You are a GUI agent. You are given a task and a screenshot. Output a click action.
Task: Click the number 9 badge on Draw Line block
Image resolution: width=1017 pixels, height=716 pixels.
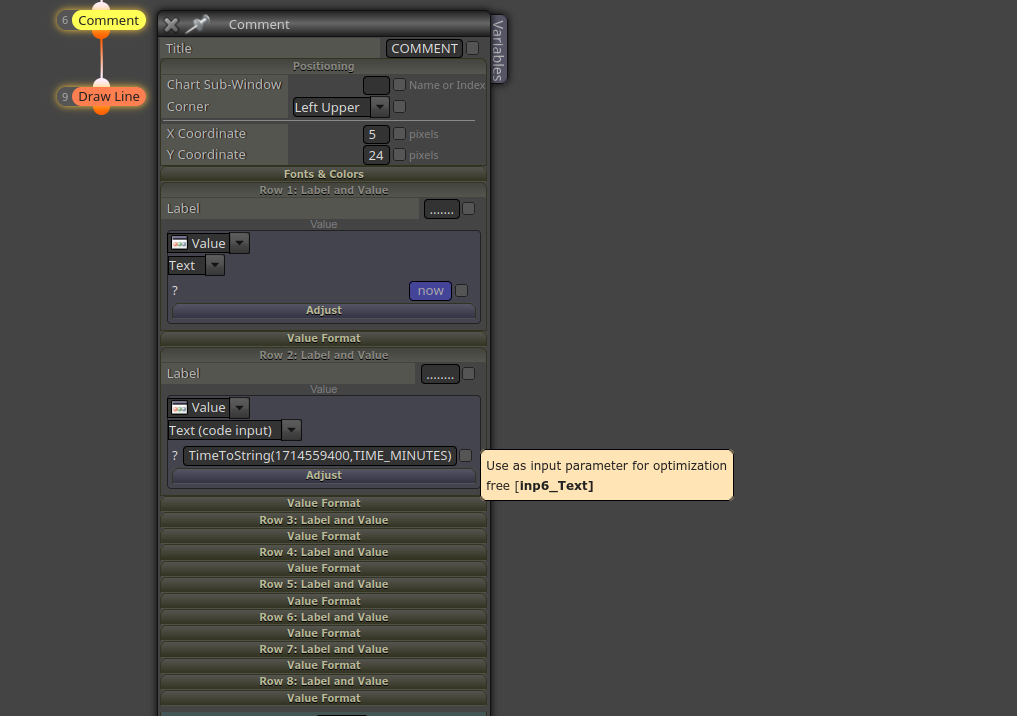65,97
